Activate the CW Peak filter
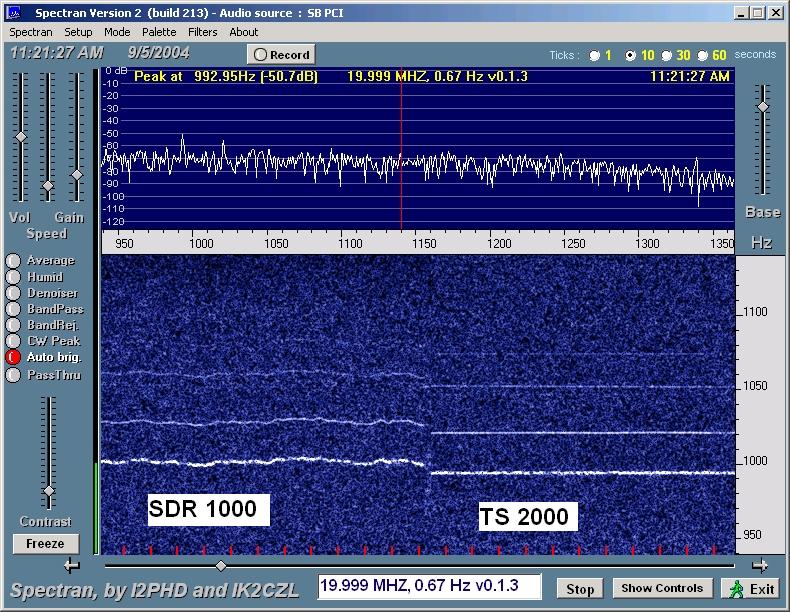This screenshot has height=612, width=790. tap(13, 341)
